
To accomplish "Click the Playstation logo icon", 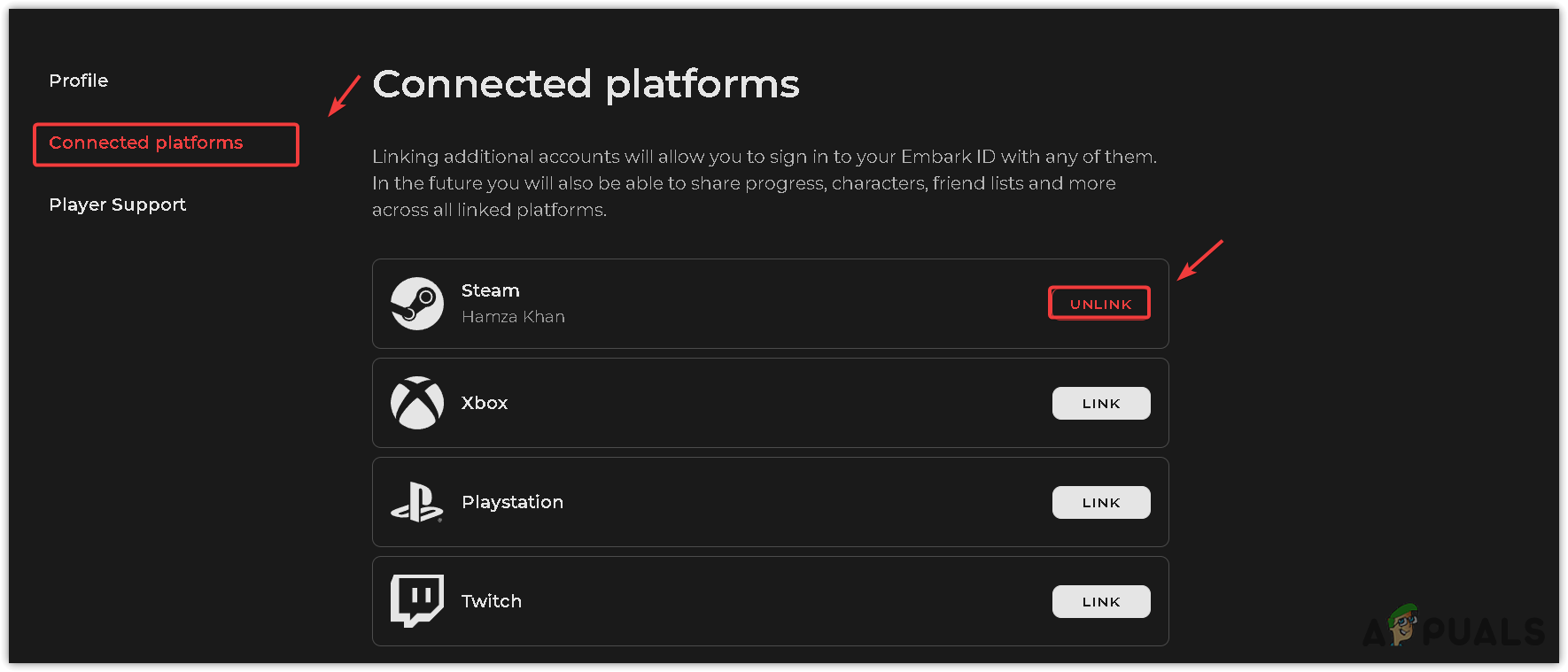I will tap(417, 502).
